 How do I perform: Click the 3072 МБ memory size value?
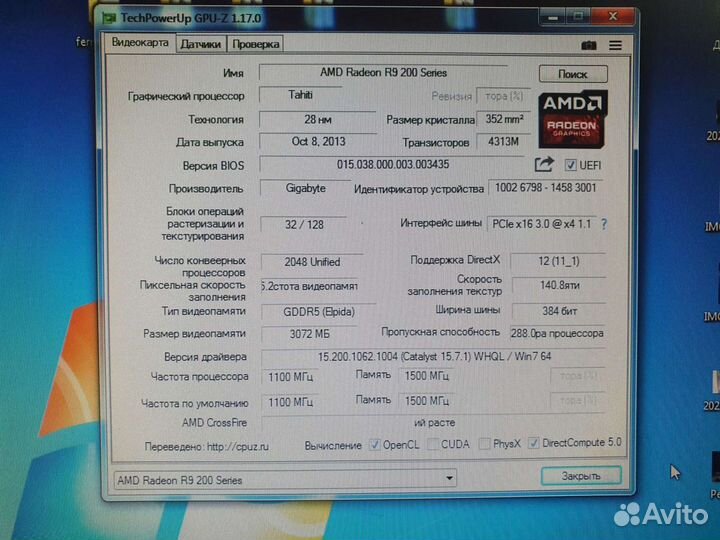pos(309,334)
